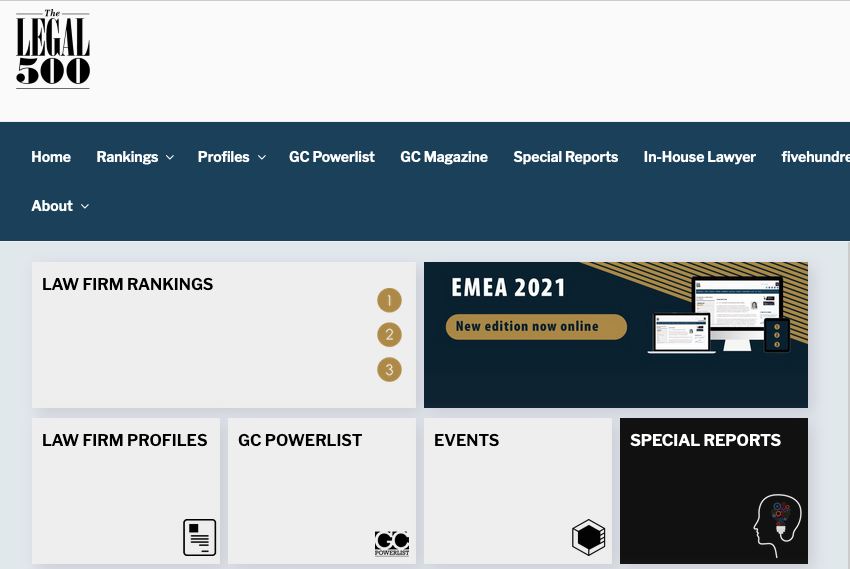Open GC Magazine navigation link
Screen dimensions: 850x569
444,157
